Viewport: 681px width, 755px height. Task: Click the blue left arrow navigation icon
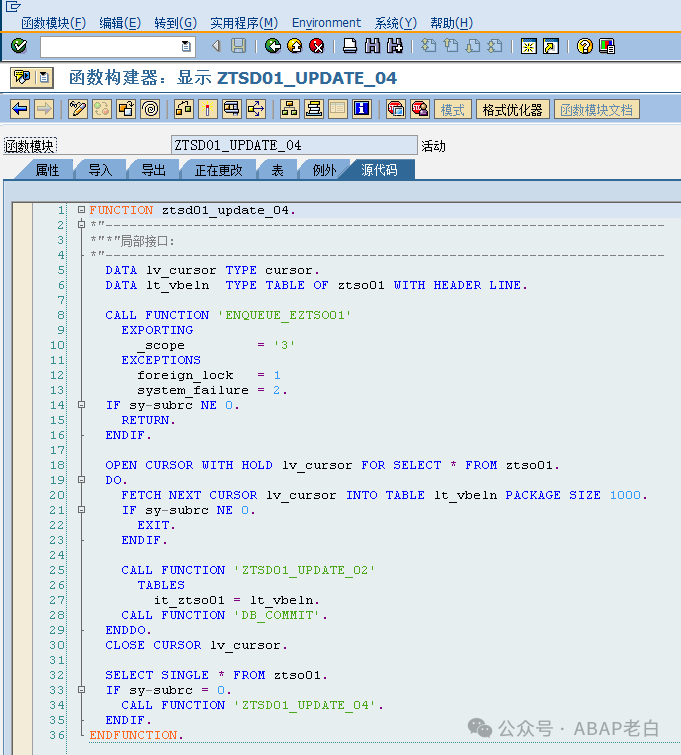tap(20, 109)
